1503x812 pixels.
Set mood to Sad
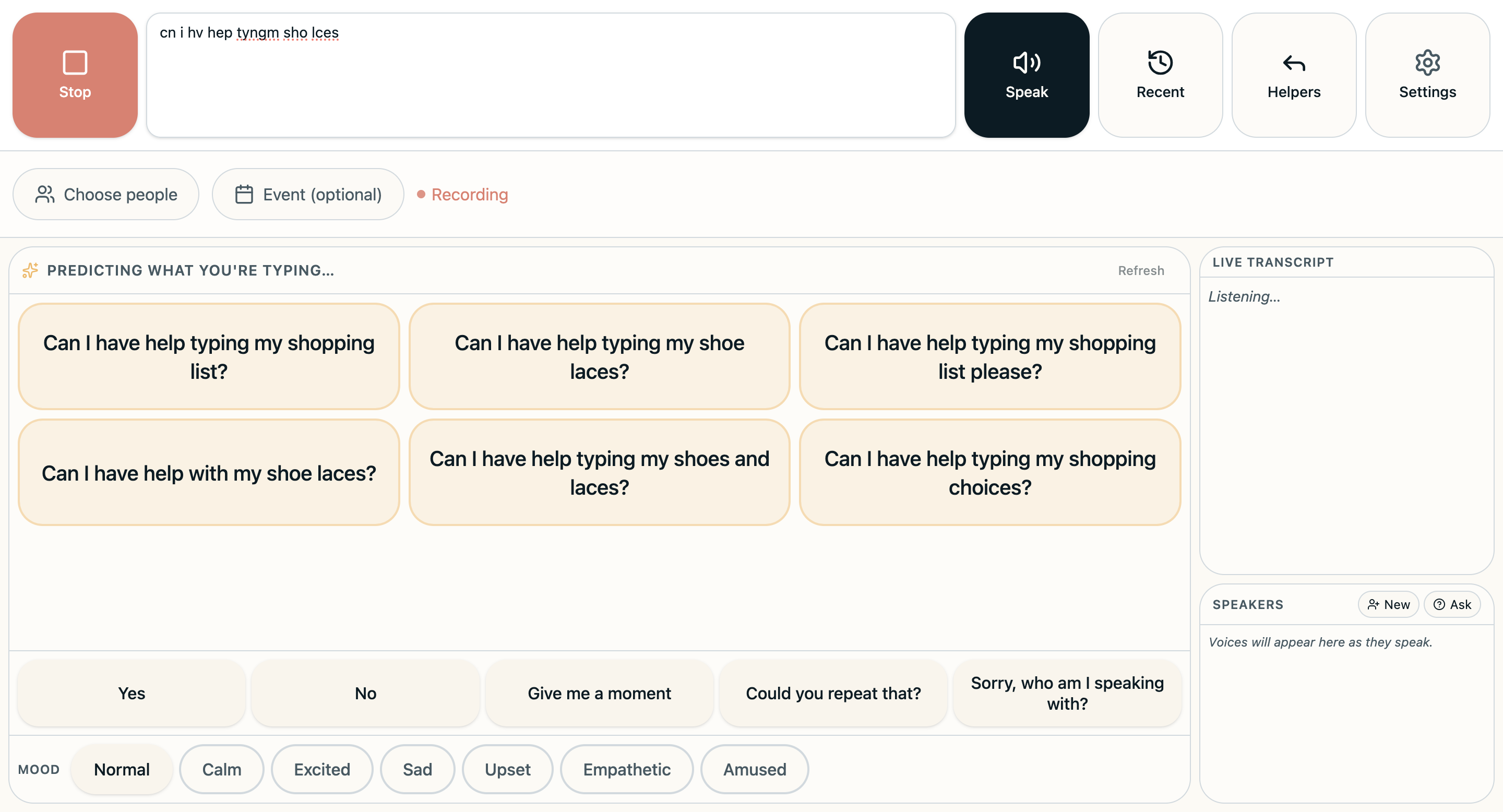[x=417, y=769]
